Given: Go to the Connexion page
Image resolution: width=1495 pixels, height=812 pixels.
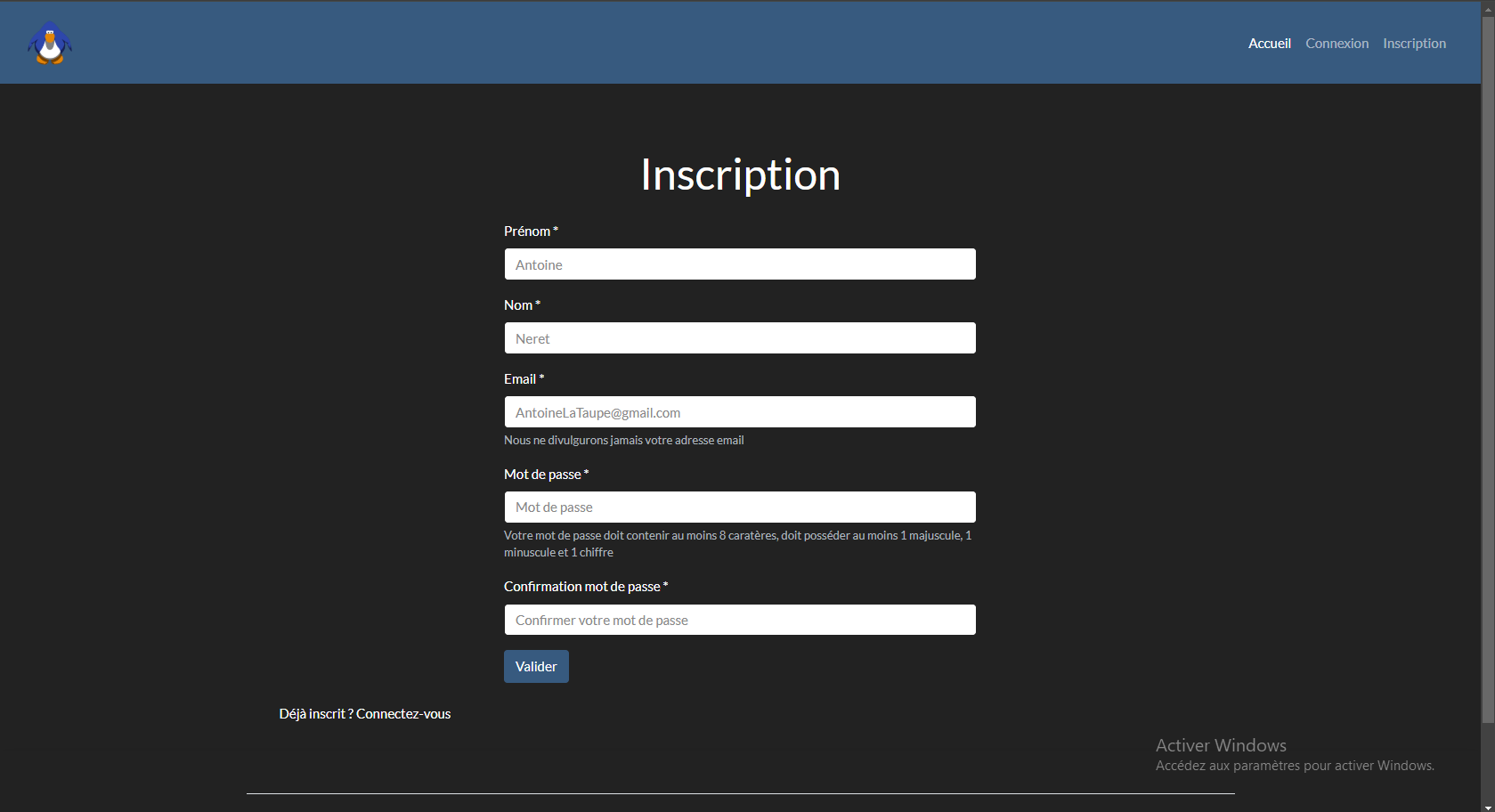Looking at the screenshot, I should tap(1337, 44).
